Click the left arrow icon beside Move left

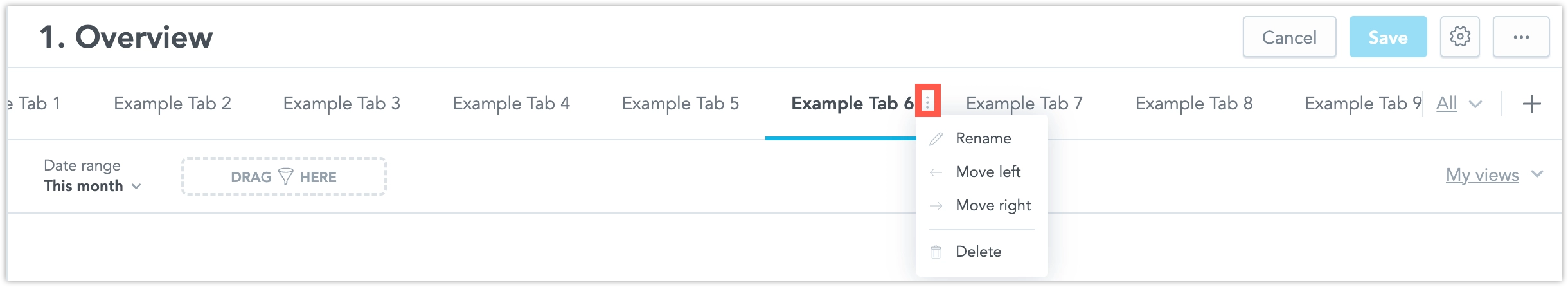point(936,172)
